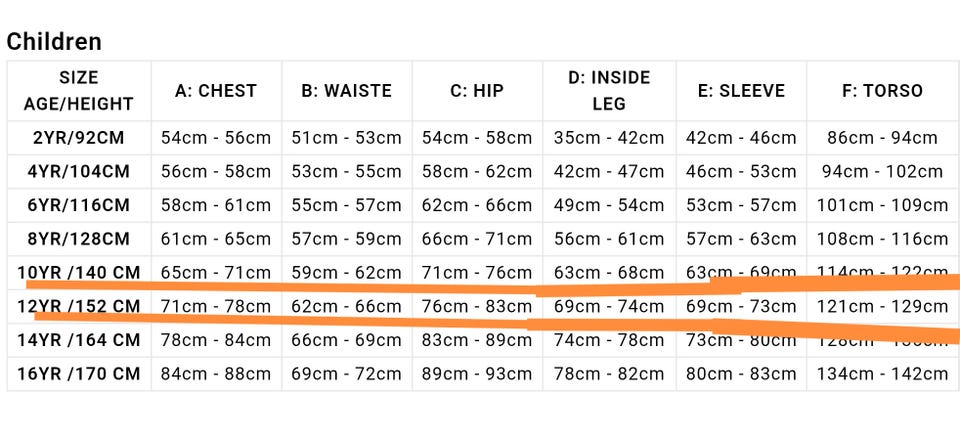
Task: Click the 8YR/128CM row label
Action: [x=79, y=240]
